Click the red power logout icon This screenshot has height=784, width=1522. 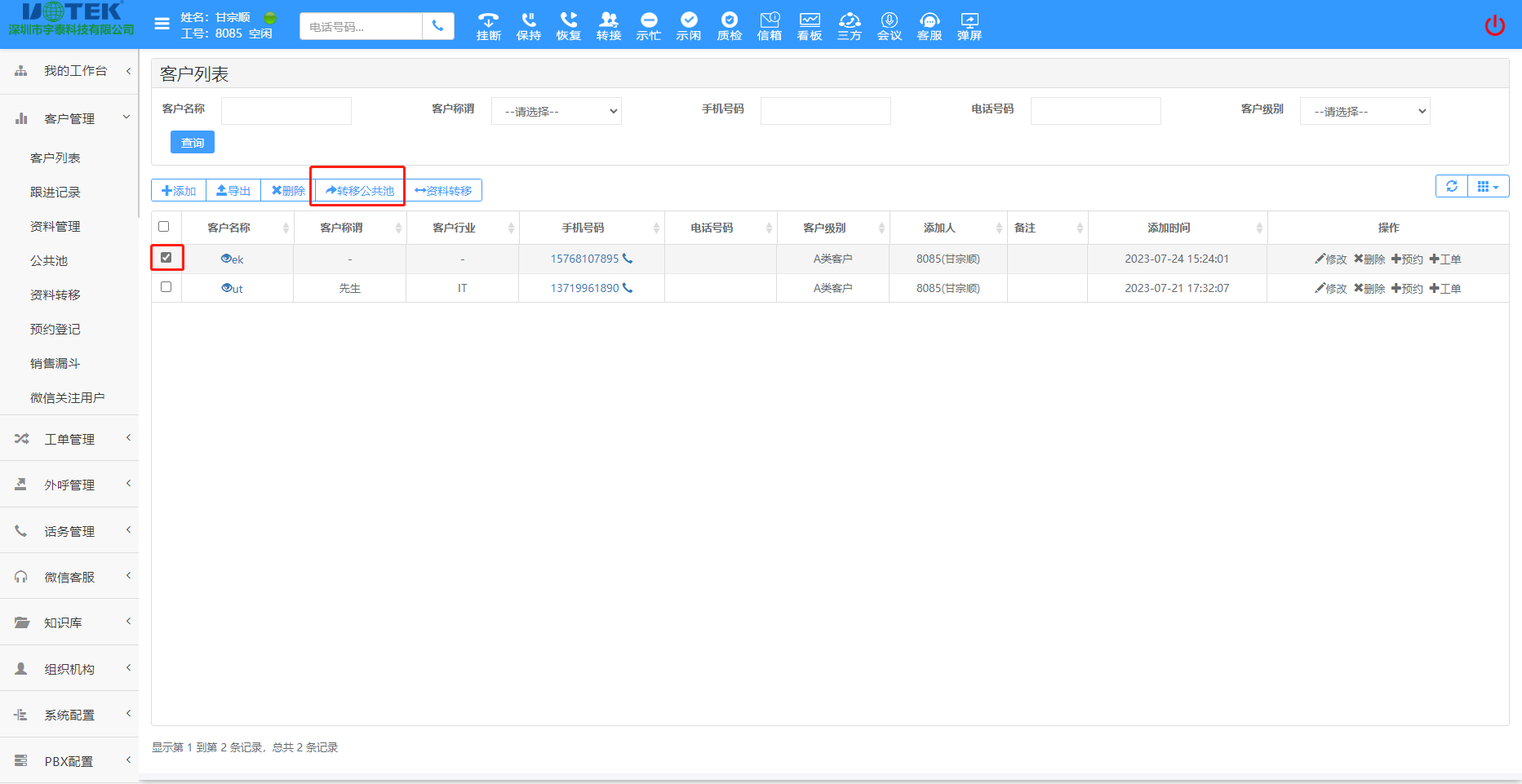coord(1494,25)
